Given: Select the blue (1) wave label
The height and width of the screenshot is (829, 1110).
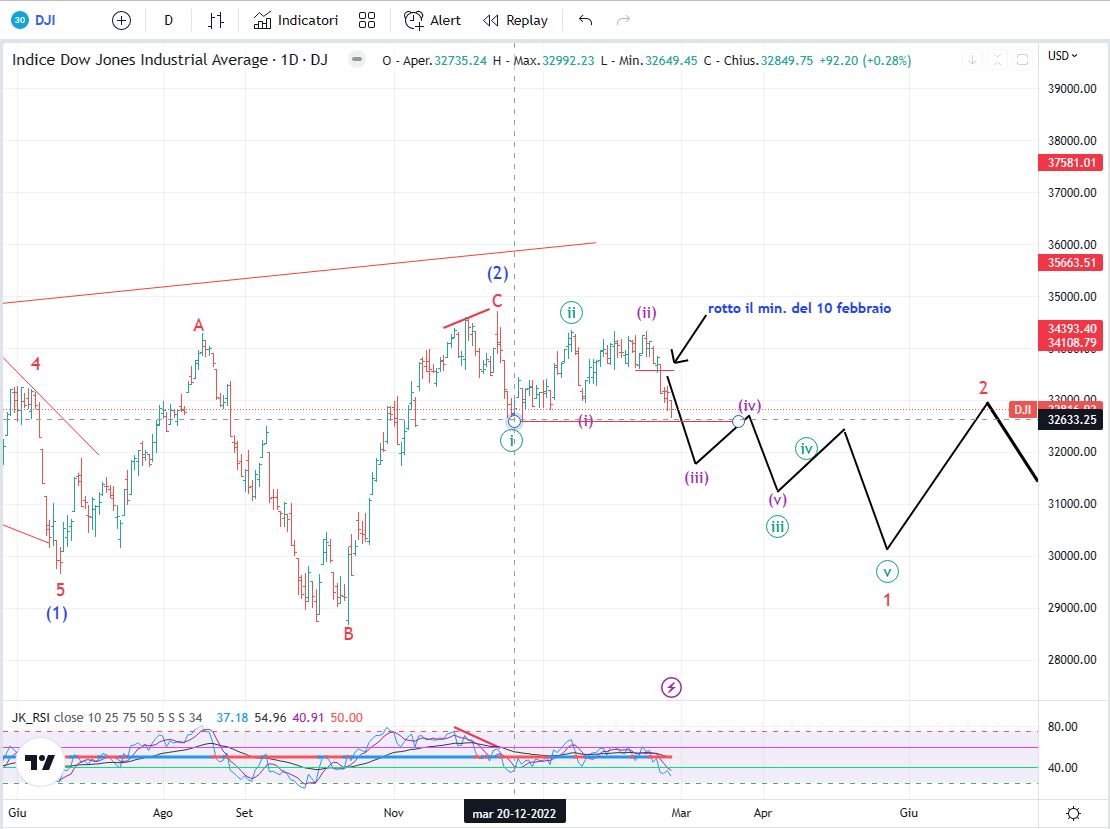Looking at the screenshot, I should click(57, 613).
